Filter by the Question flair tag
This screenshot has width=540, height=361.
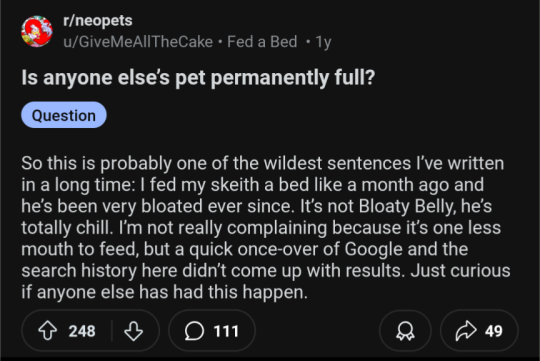point(64,115)
